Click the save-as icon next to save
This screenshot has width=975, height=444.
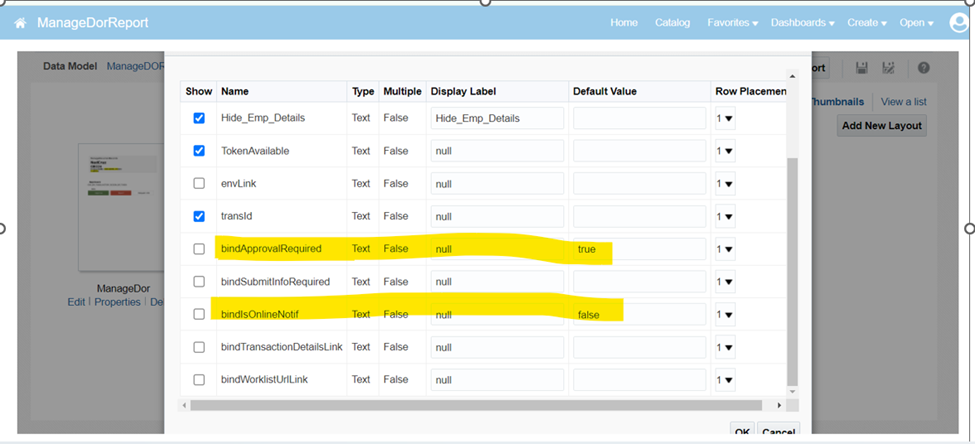(888, 68)
